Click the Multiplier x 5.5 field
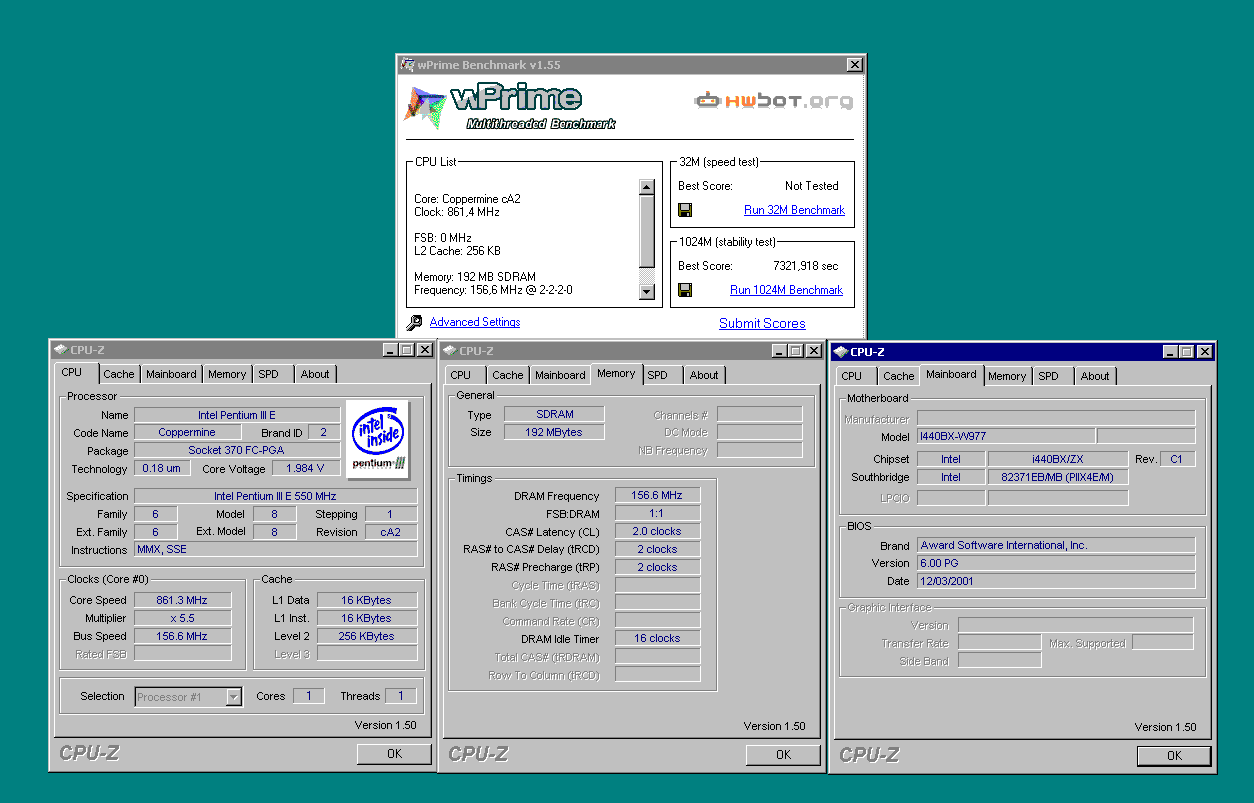The image size is (1254, 803). pyautogui.click(x=182, y=618)
